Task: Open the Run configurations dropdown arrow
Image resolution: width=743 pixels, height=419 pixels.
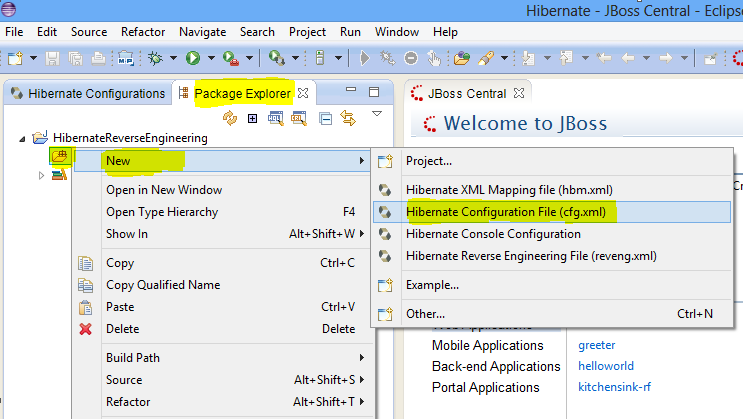Action: tap(211, 58)
